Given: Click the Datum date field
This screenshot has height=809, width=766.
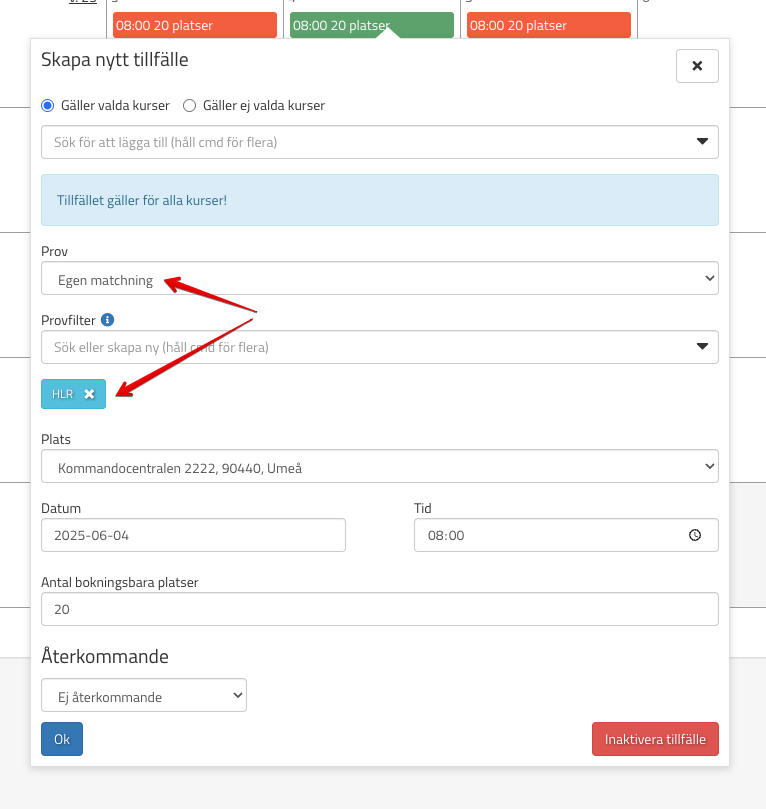Looking at the screenshot, I should coord(193,535).
